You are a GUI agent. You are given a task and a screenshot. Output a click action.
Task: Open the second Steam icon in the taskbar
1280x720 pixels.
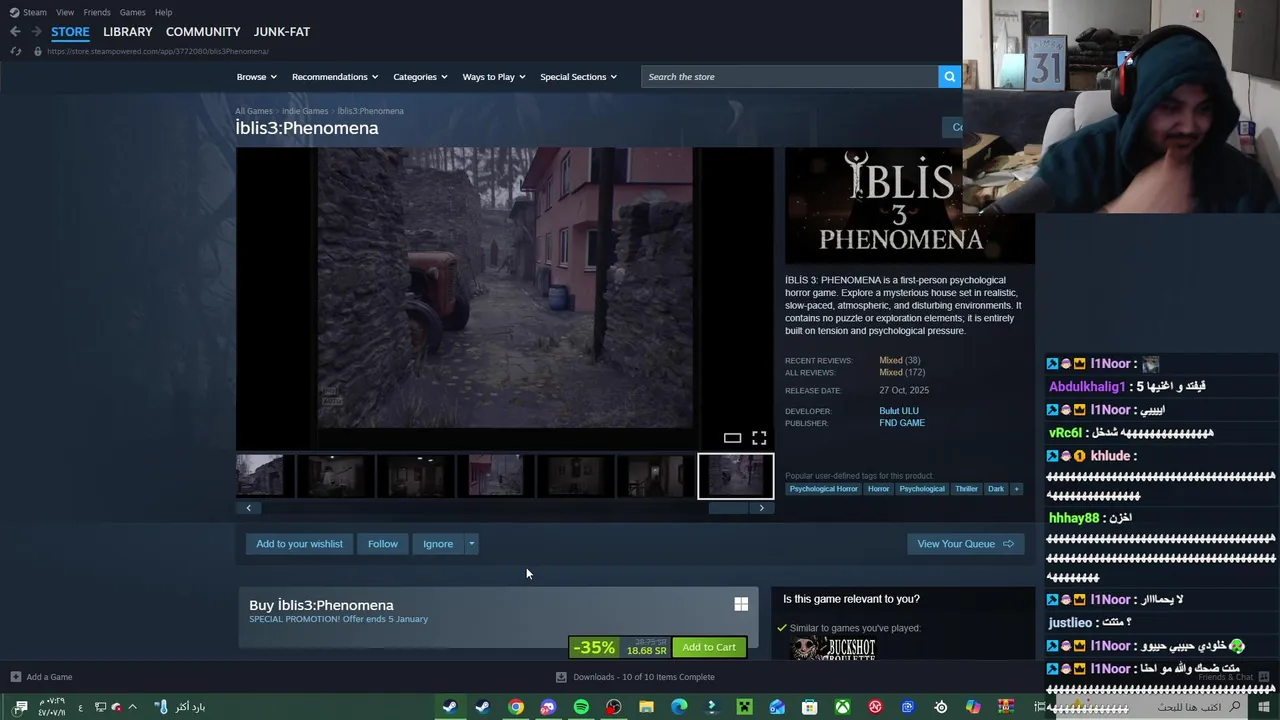[482, 707]
